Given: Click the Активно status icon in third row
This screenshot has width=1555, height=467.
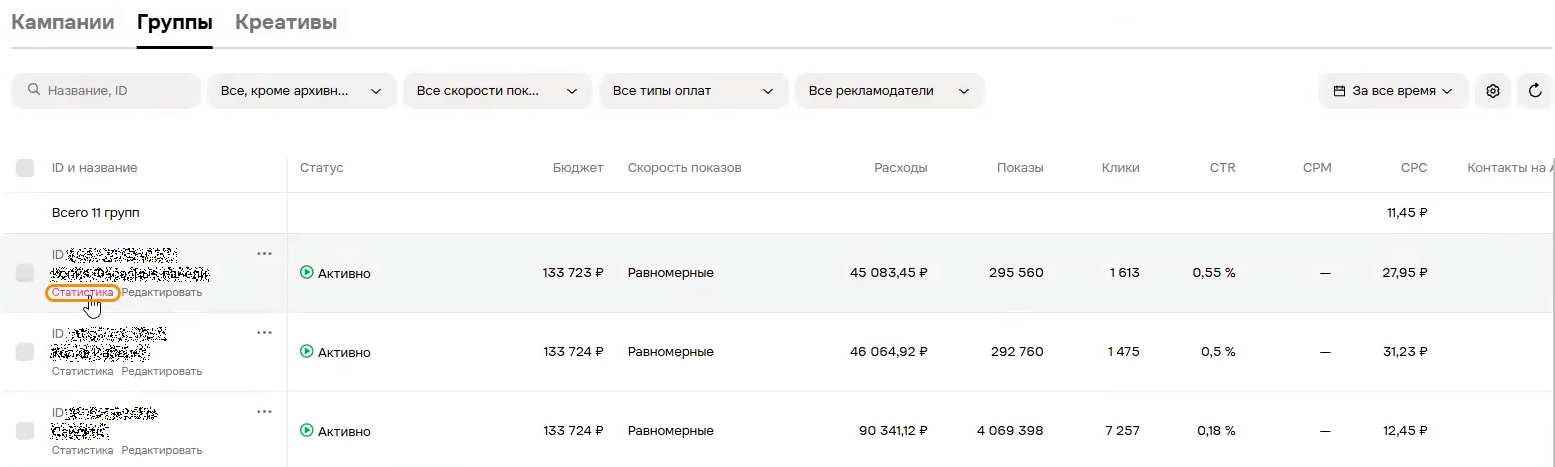Looking at the screenshot, I should tap(307, 431).
